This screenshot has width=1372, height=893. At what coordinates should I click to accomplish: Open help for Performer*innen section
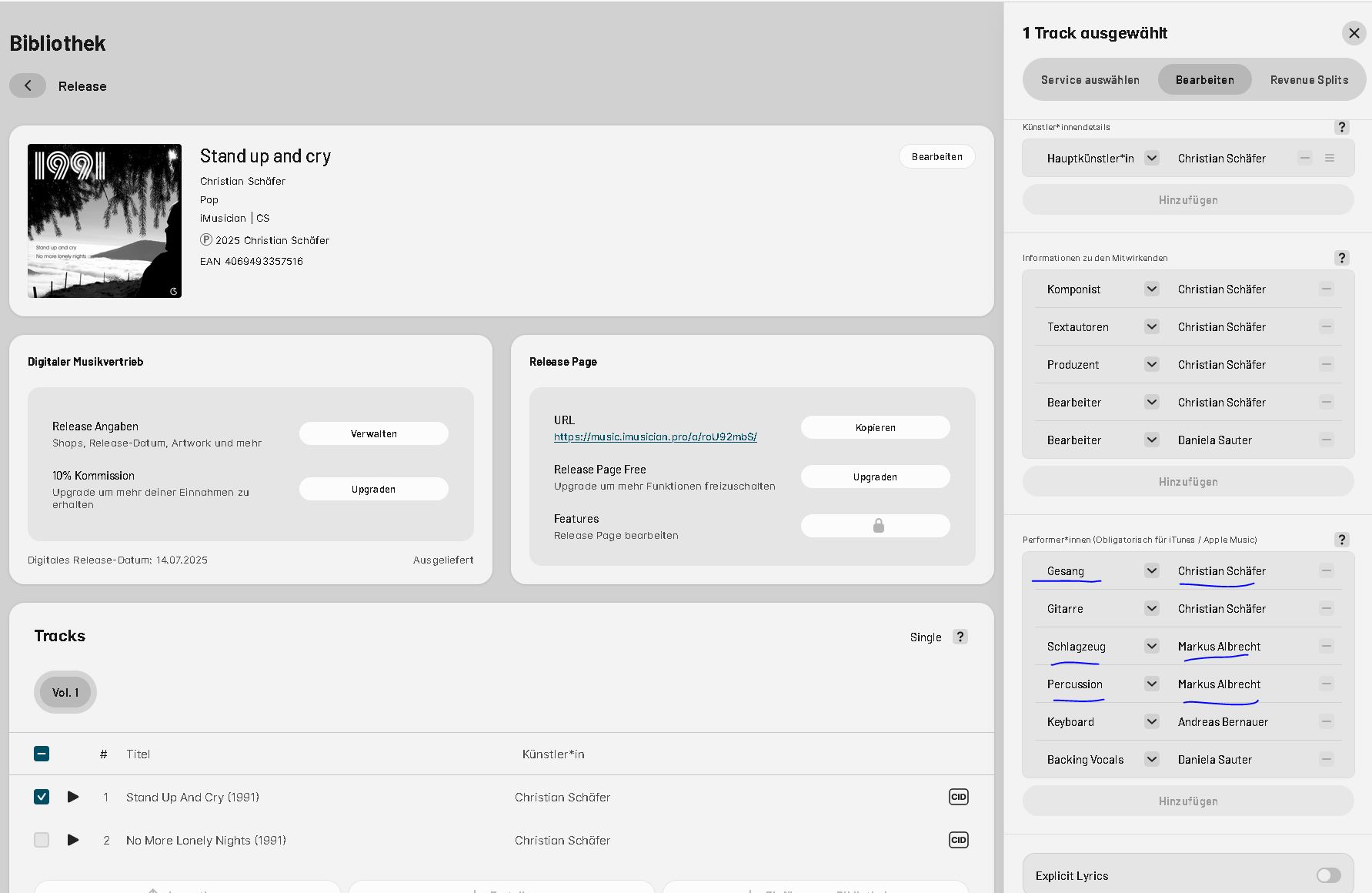[x=1342, y=540]
